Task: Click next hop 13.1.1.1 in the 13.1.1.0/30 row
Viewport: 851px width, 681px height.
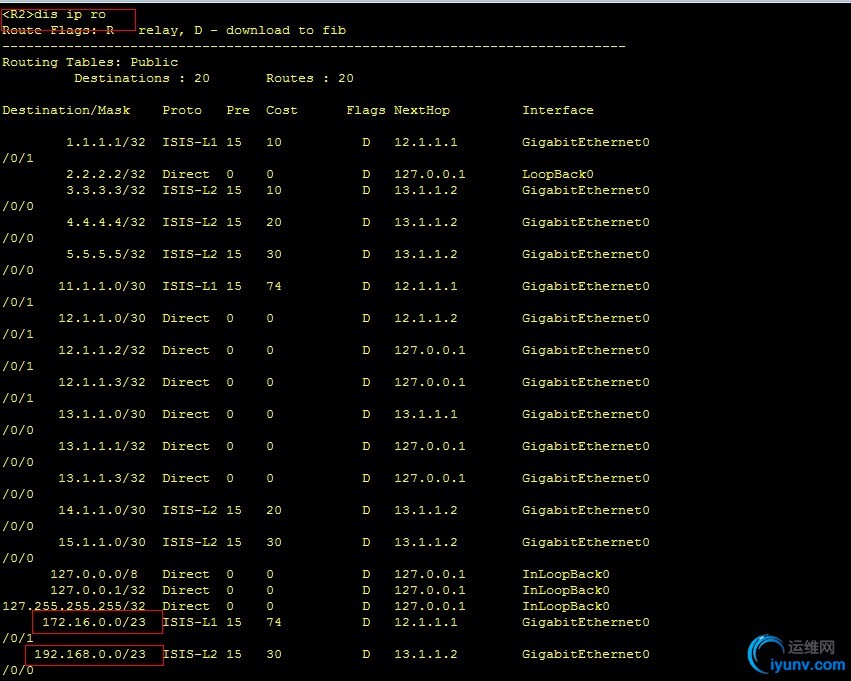Action: (x=426, y=414)
